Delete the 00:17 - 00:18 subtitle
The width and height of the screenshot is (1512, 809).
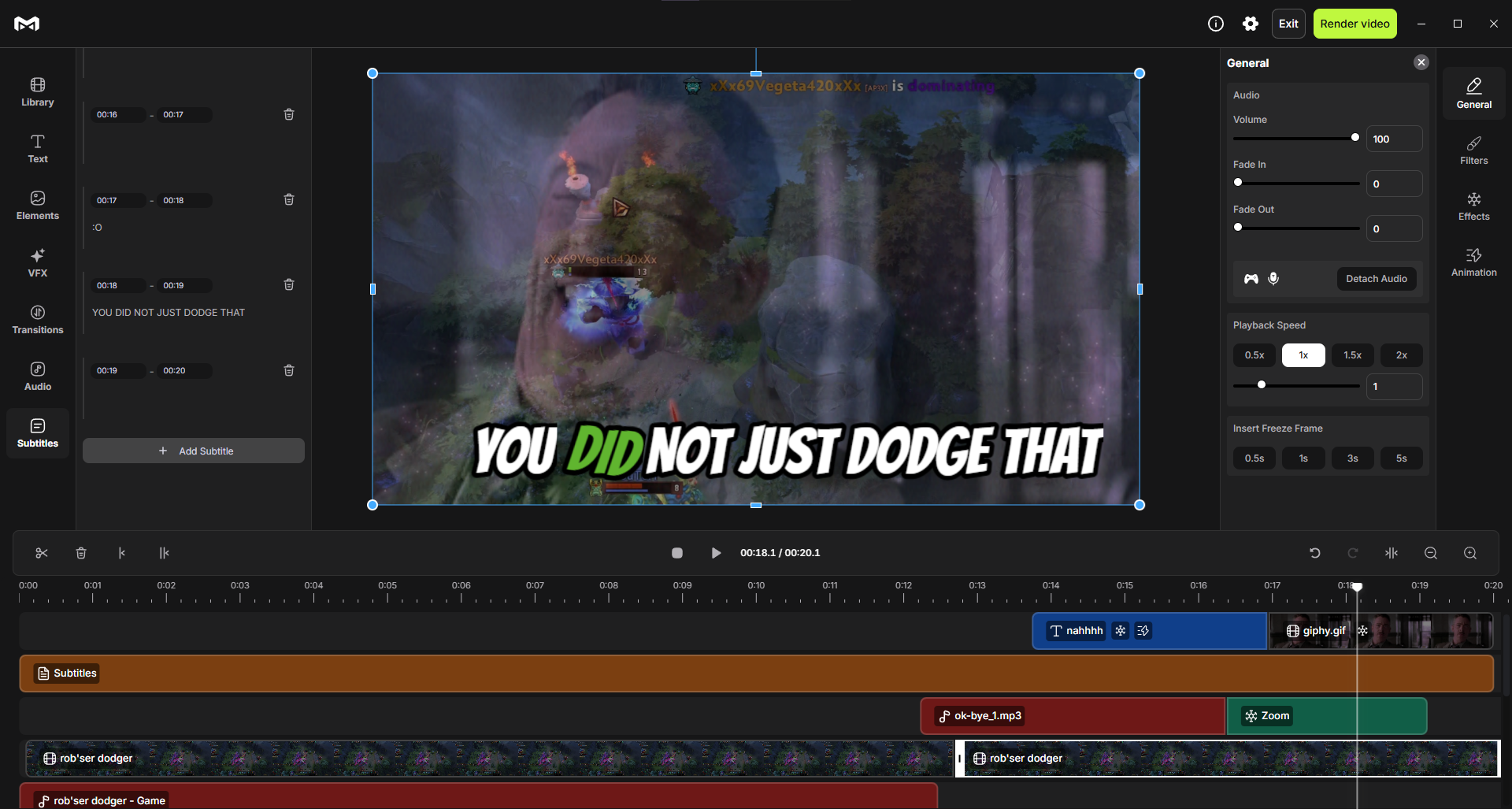(x=289, y=200)
